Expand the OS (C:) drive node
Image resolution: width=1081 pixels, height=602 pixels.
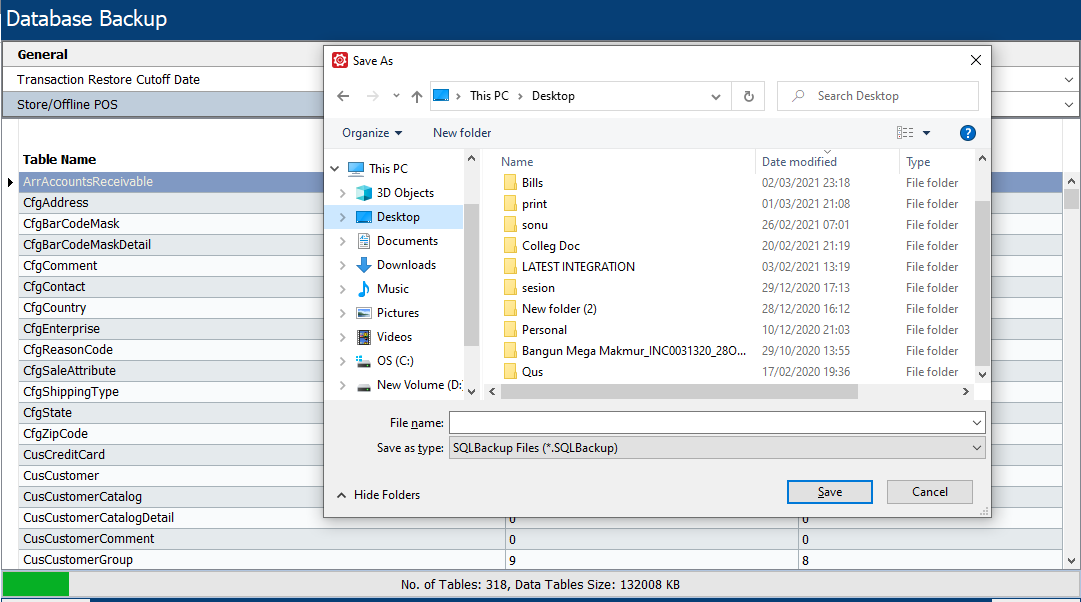click(x=343, y=361)
